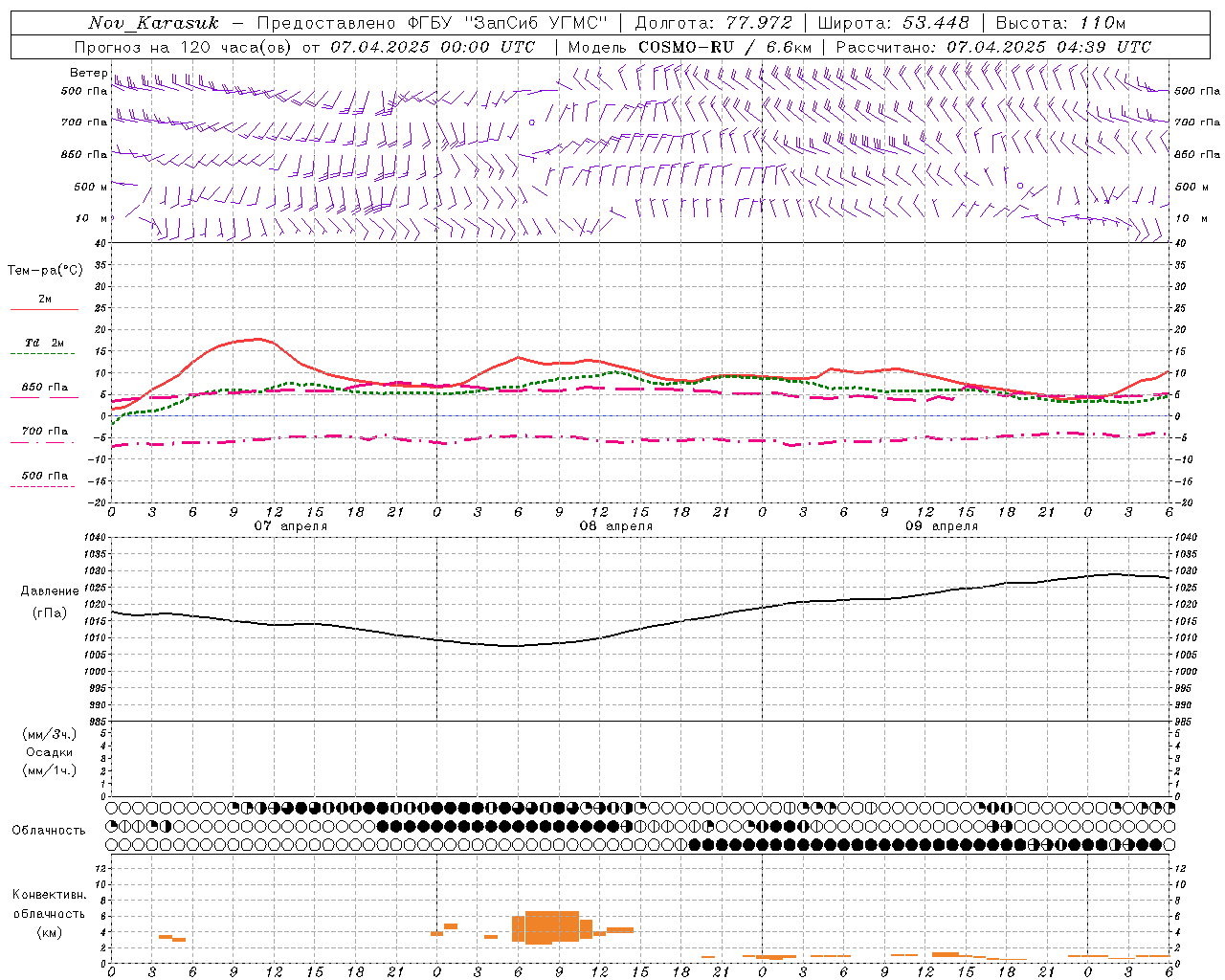Click the 'Давление' pressure panel label

[50, 591]
